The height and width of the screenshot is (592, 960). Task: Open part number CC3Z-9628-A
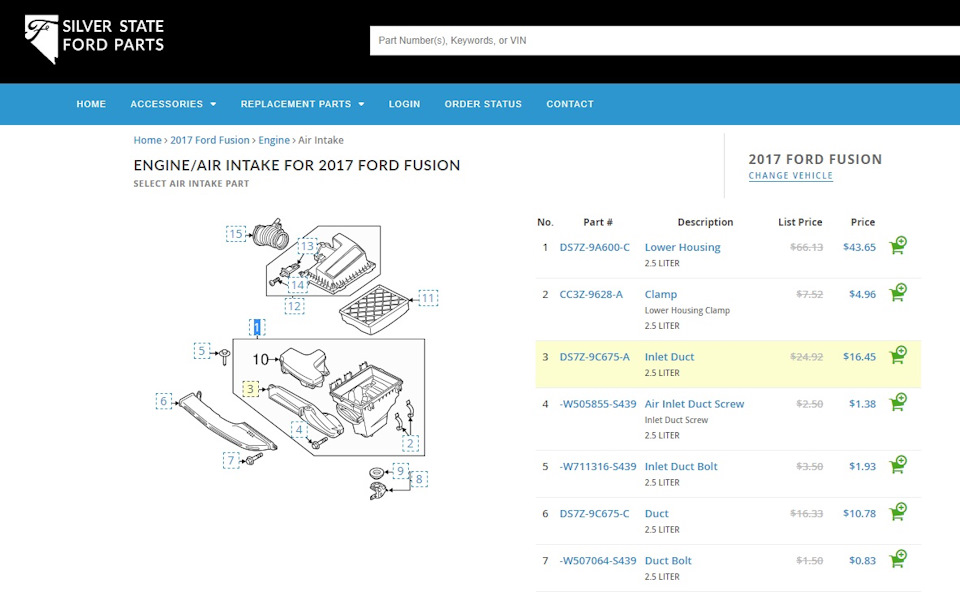pyautogui.click(x=591, y=294)
